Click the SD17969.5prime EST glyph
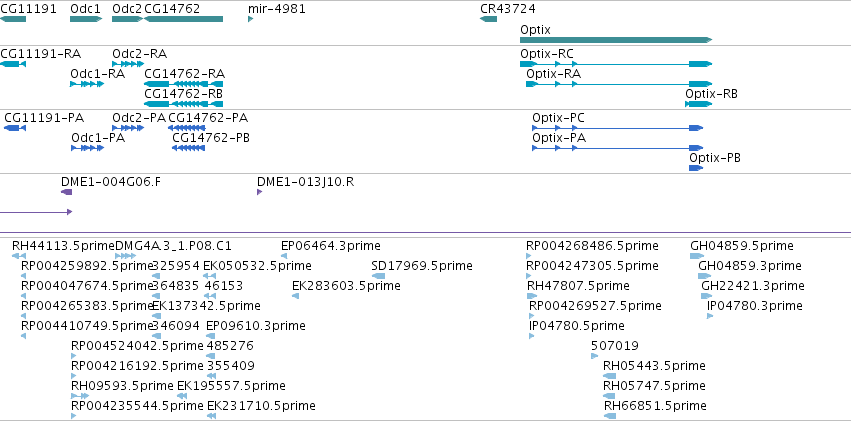 pyautogui.click(x=378, y=276)
